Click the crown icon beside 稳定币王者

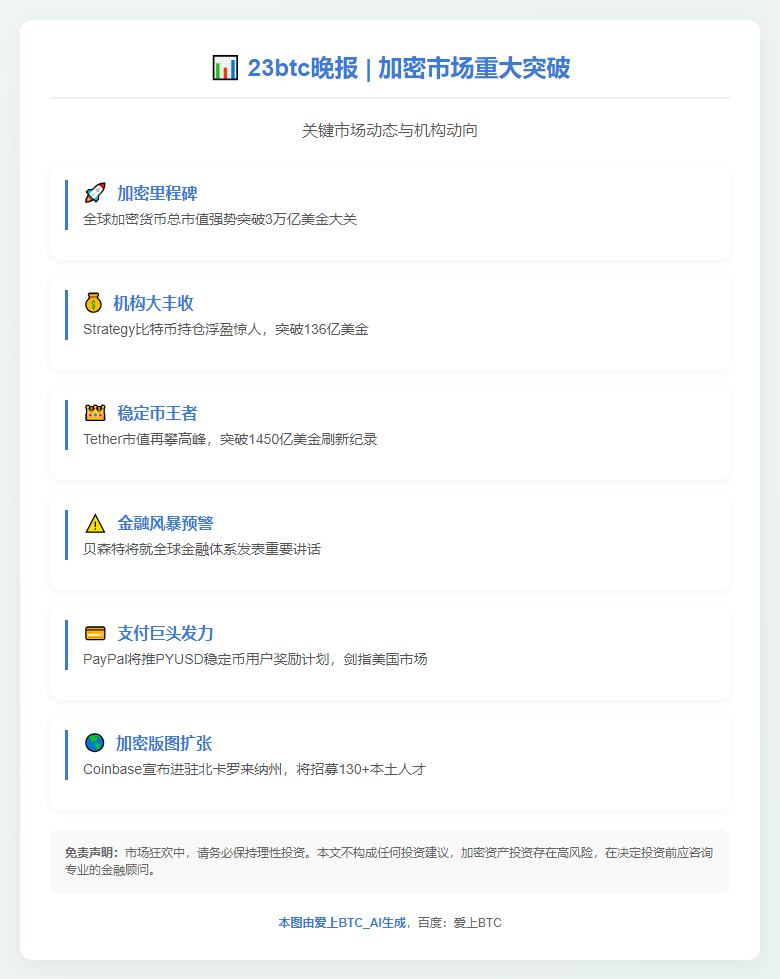pos(95,413)
